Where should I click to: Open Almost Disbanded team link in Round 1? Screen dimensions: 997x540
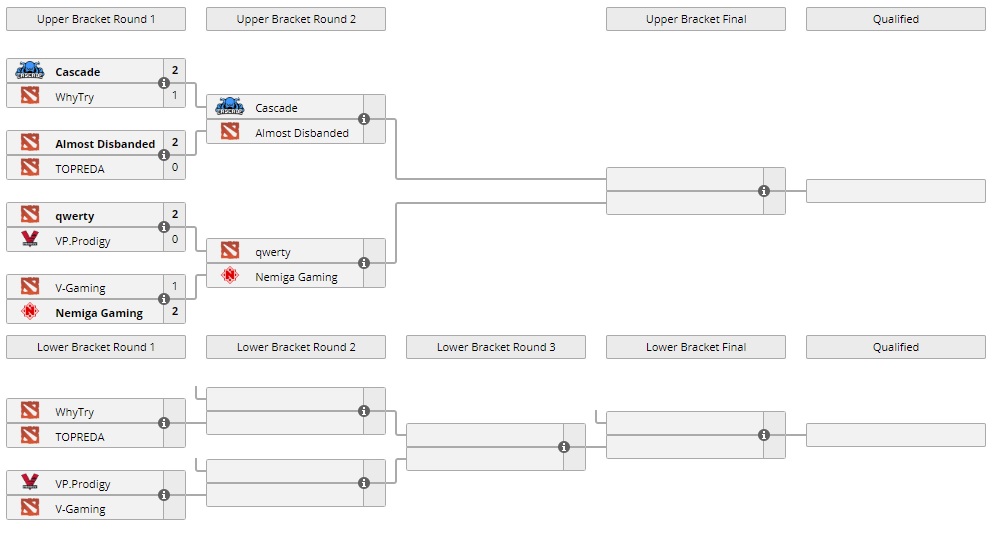[x=105, y=144]
